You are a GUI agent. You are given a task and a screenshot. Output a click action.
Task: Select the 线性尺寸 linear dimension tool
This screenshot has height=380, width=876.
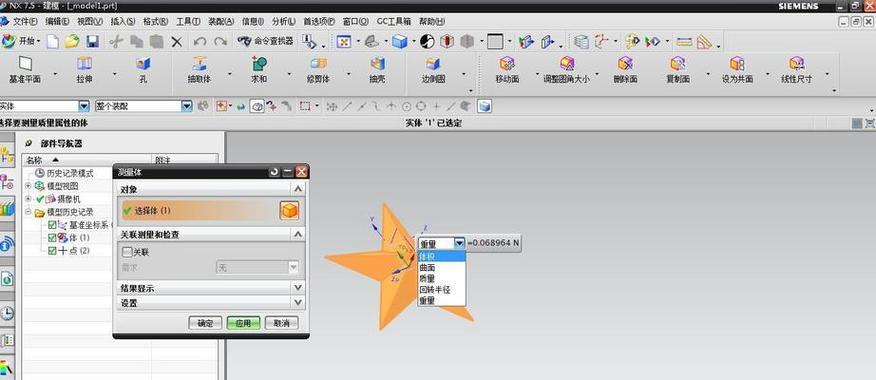[x=797, y=70]
